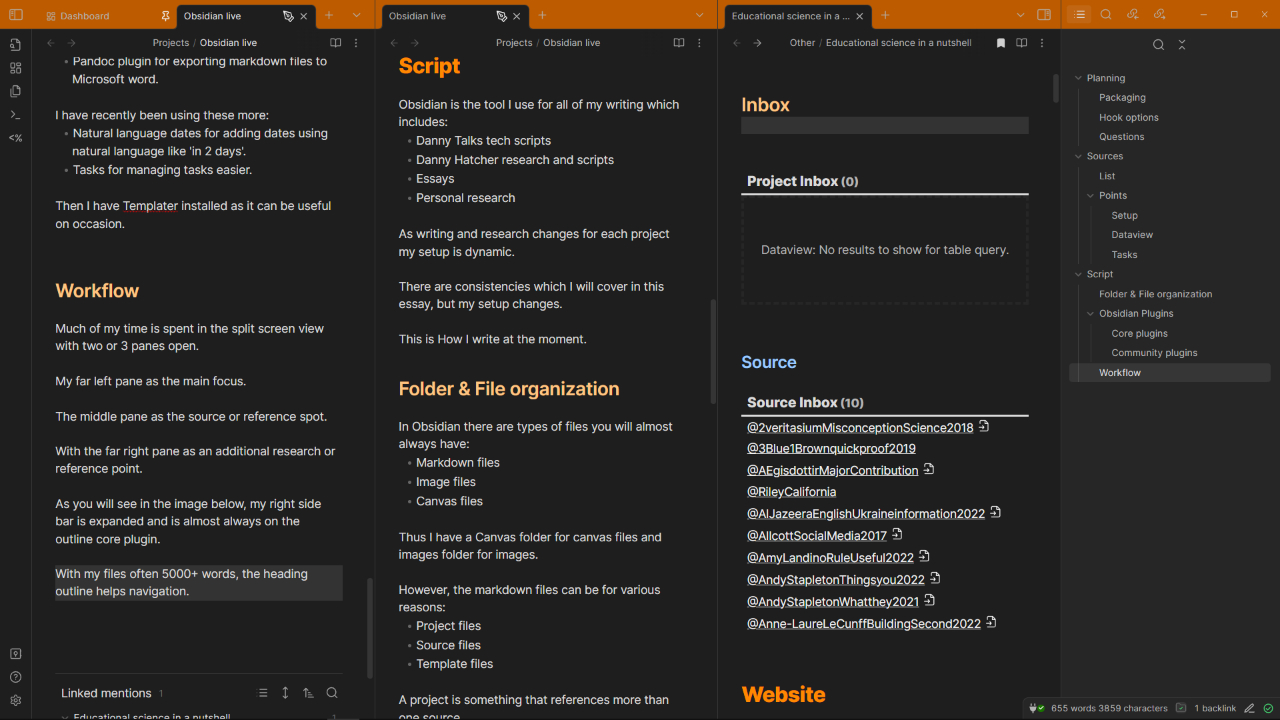The height and width of the screenshot is (720, 1280).
Task: Open tab list dropdown in middle pane
Action: 700,15
